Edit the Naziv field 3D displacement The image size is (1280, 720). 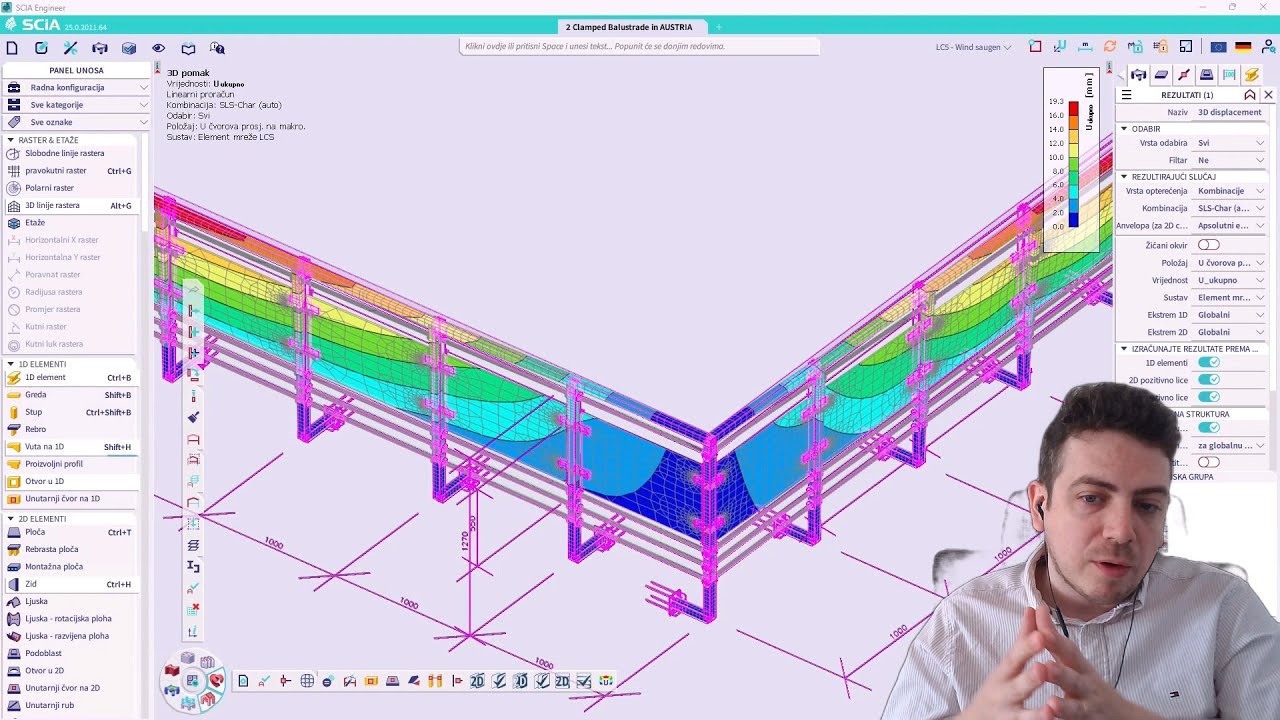tap(1231, 112)
